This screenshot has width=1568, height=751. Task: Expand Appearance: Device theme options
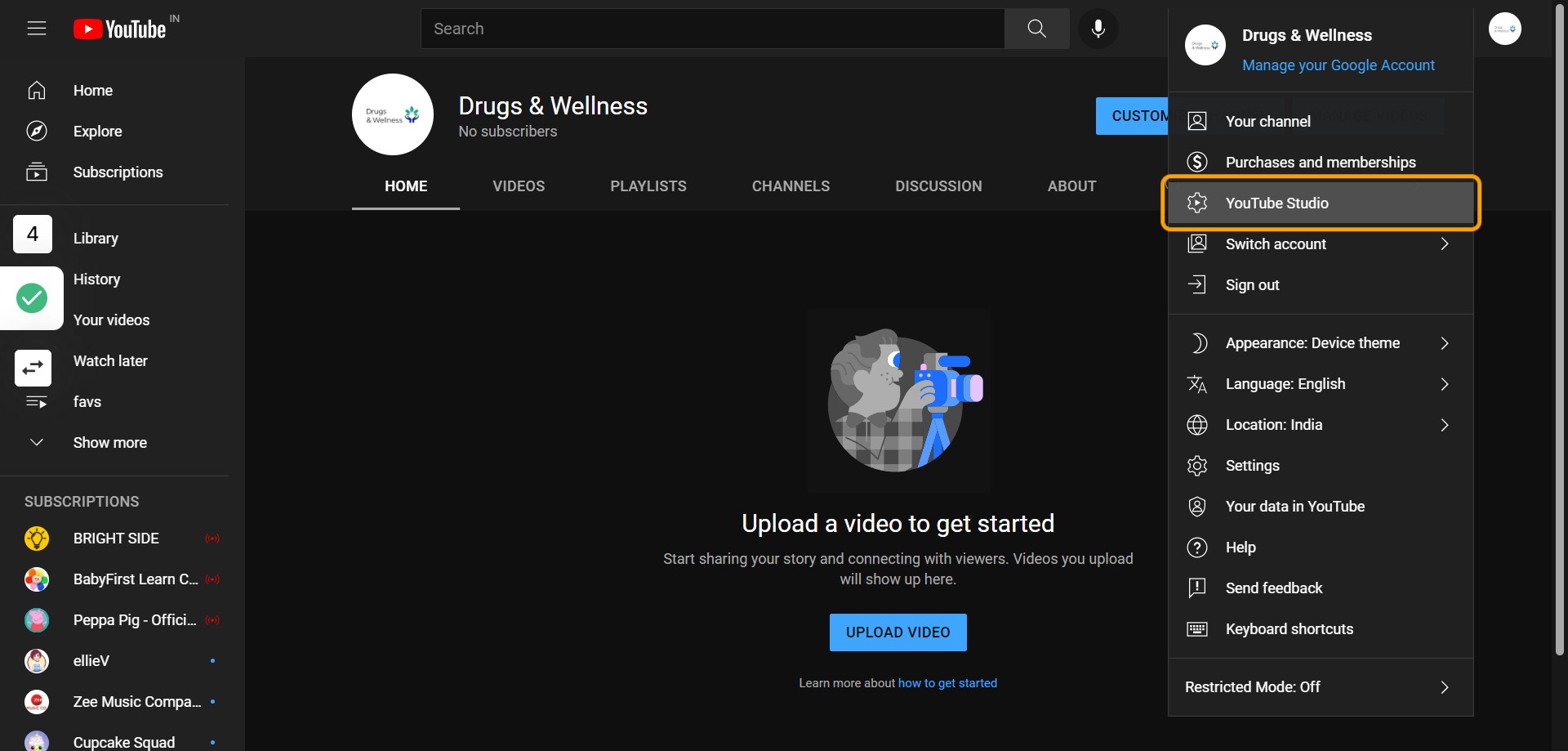[x=1321, y=343]
